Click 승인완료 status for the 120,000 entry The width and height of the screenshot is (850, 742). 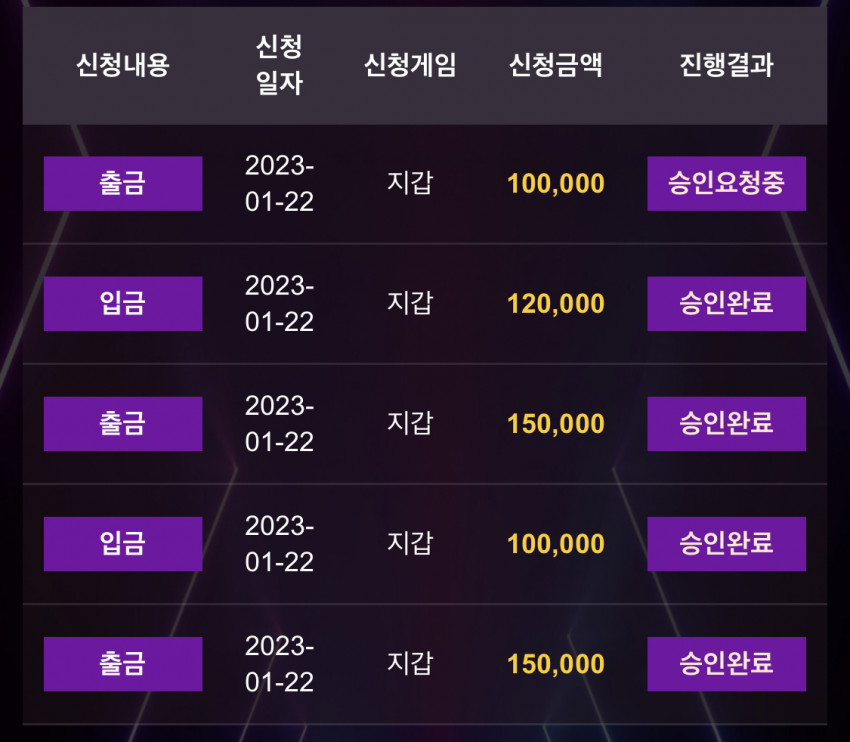click(726, 304)
